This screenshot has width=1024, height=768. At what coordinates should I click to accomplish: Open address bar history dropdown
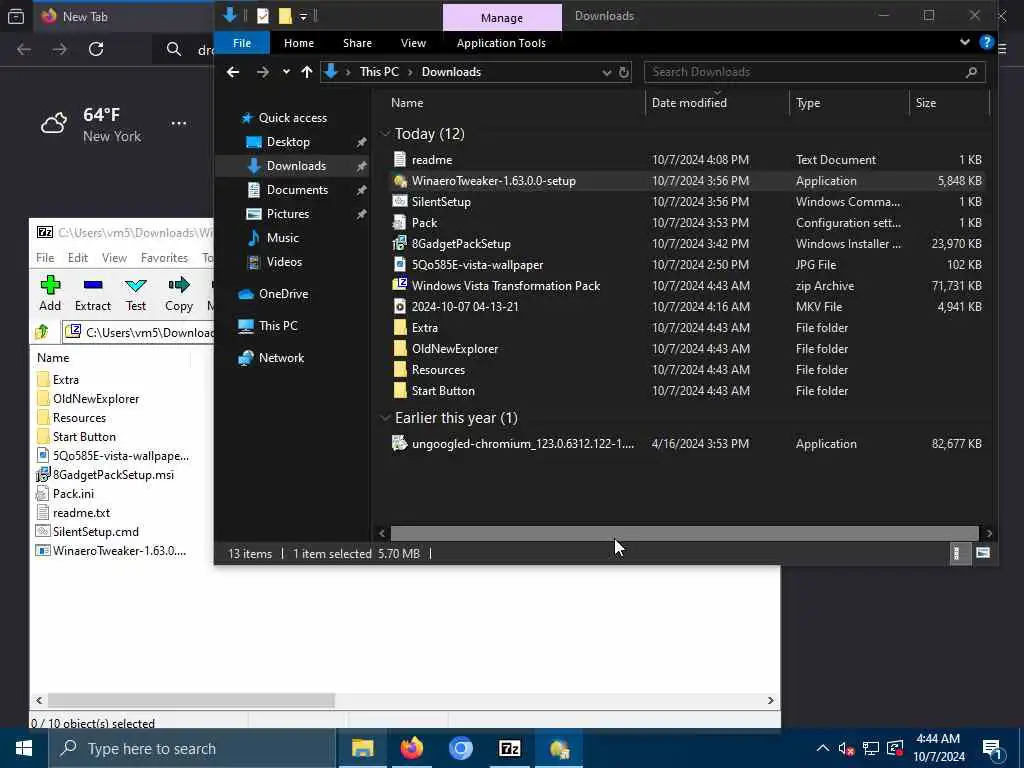607,72
